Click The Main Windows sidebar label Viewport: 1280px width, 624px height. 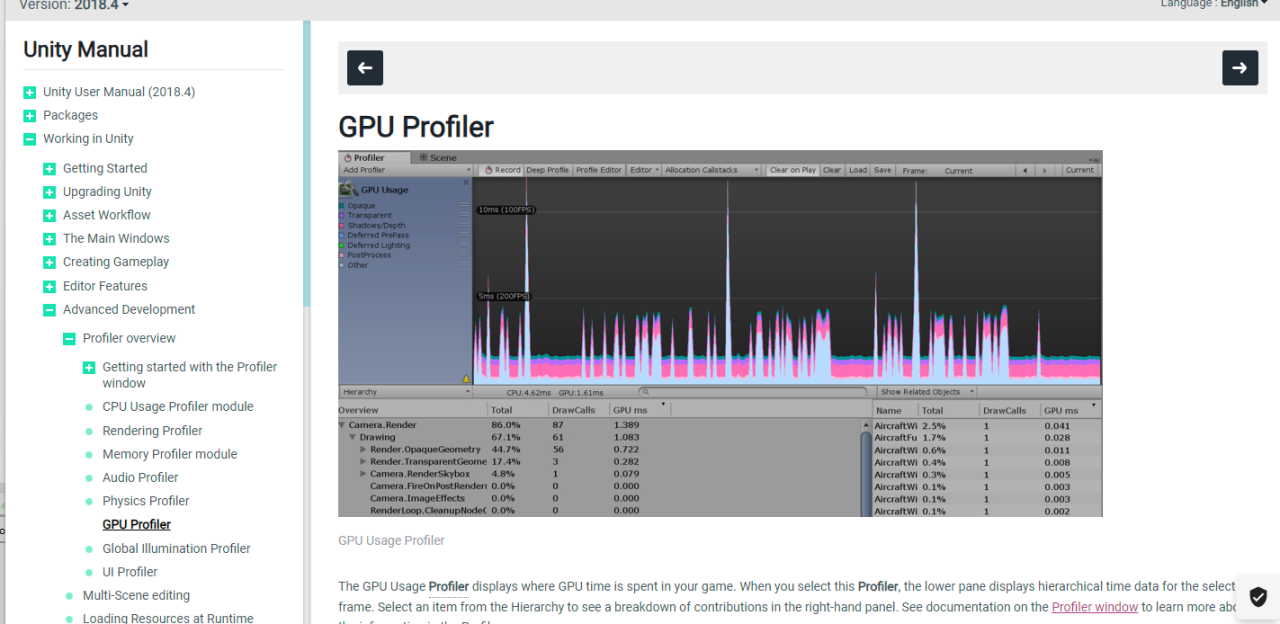pos(116,239)
